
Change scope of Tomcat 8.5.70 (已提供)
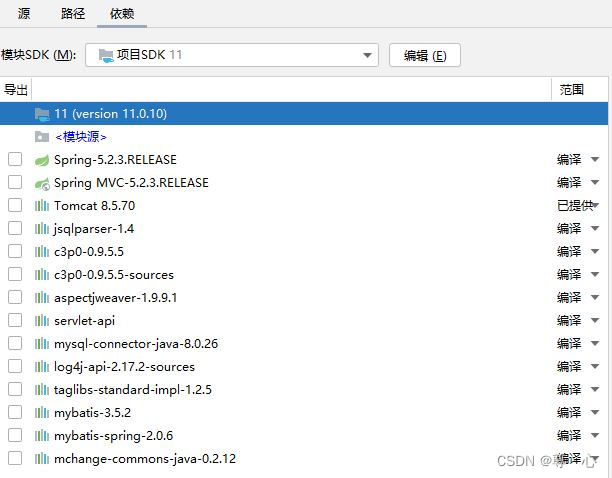coord(596,206)
